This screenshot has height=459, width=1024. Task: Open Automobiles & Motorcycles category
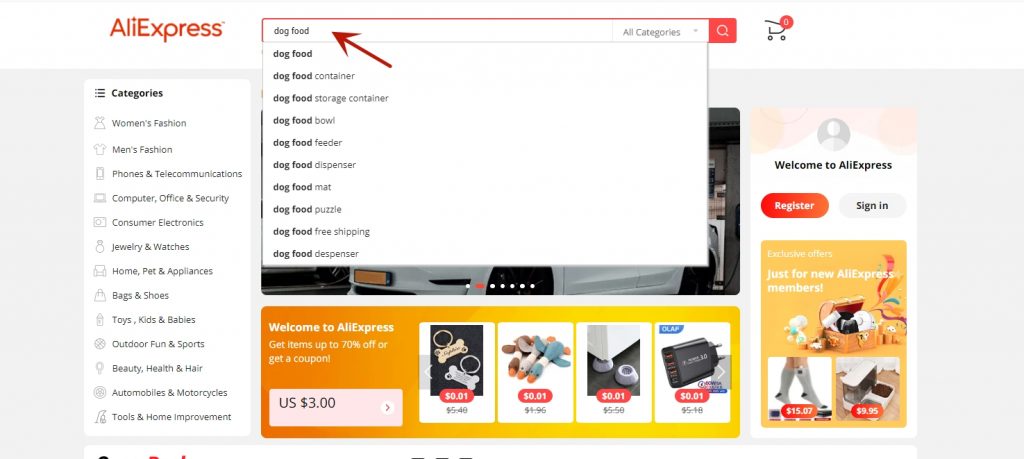pos(169,392)
